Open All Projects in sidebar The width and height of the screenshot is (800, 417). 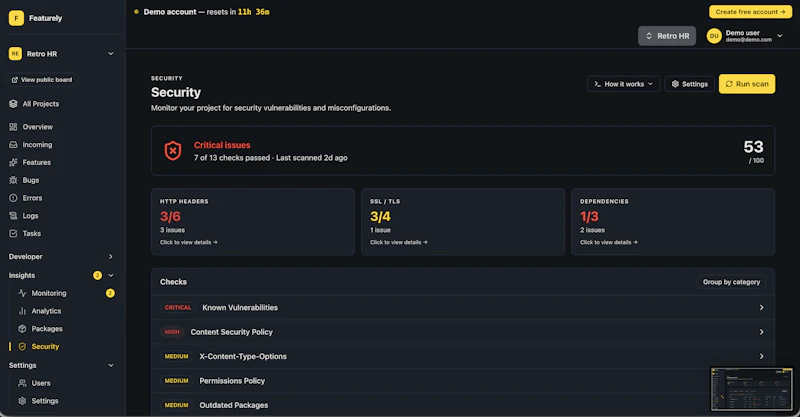coord(40,104)
